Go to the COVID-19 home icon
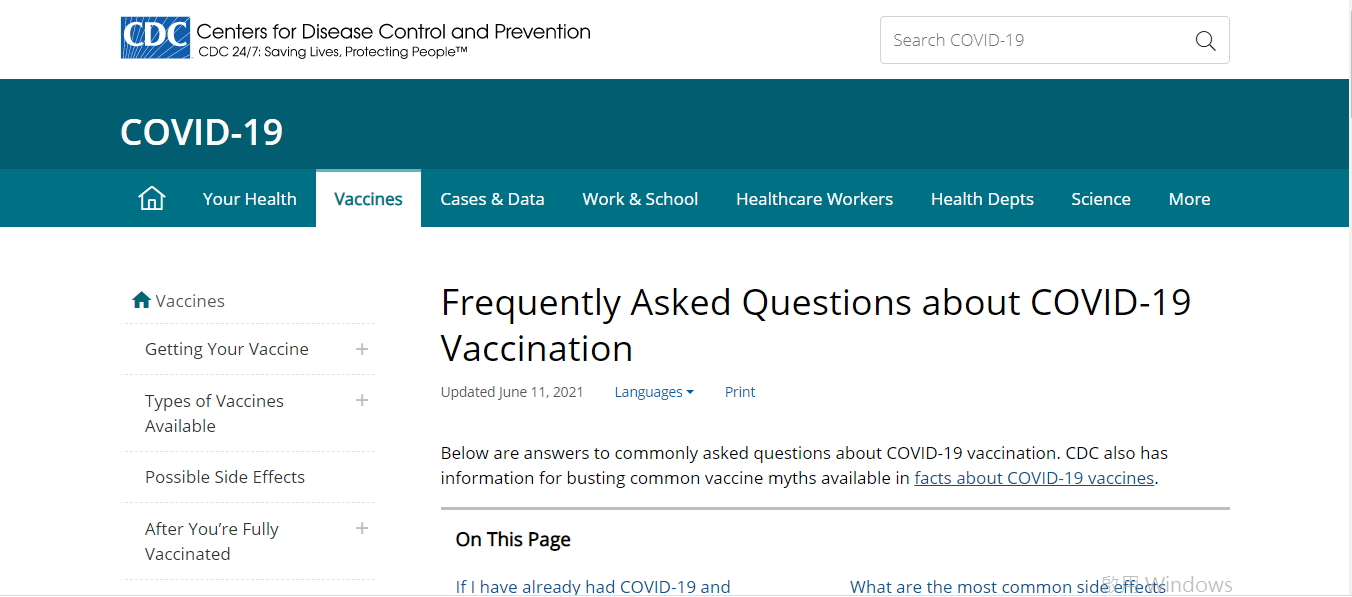The width and height of the screenshot is (1352, 597). (x=151, y=198)
